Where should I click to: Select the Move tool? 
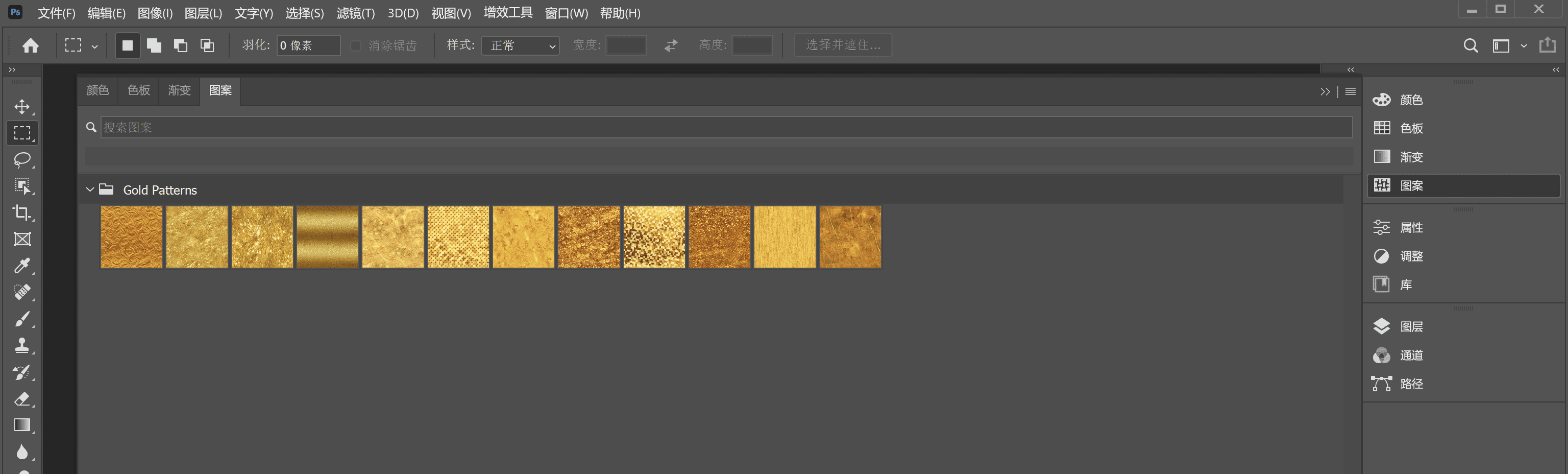tap(22, 107)
